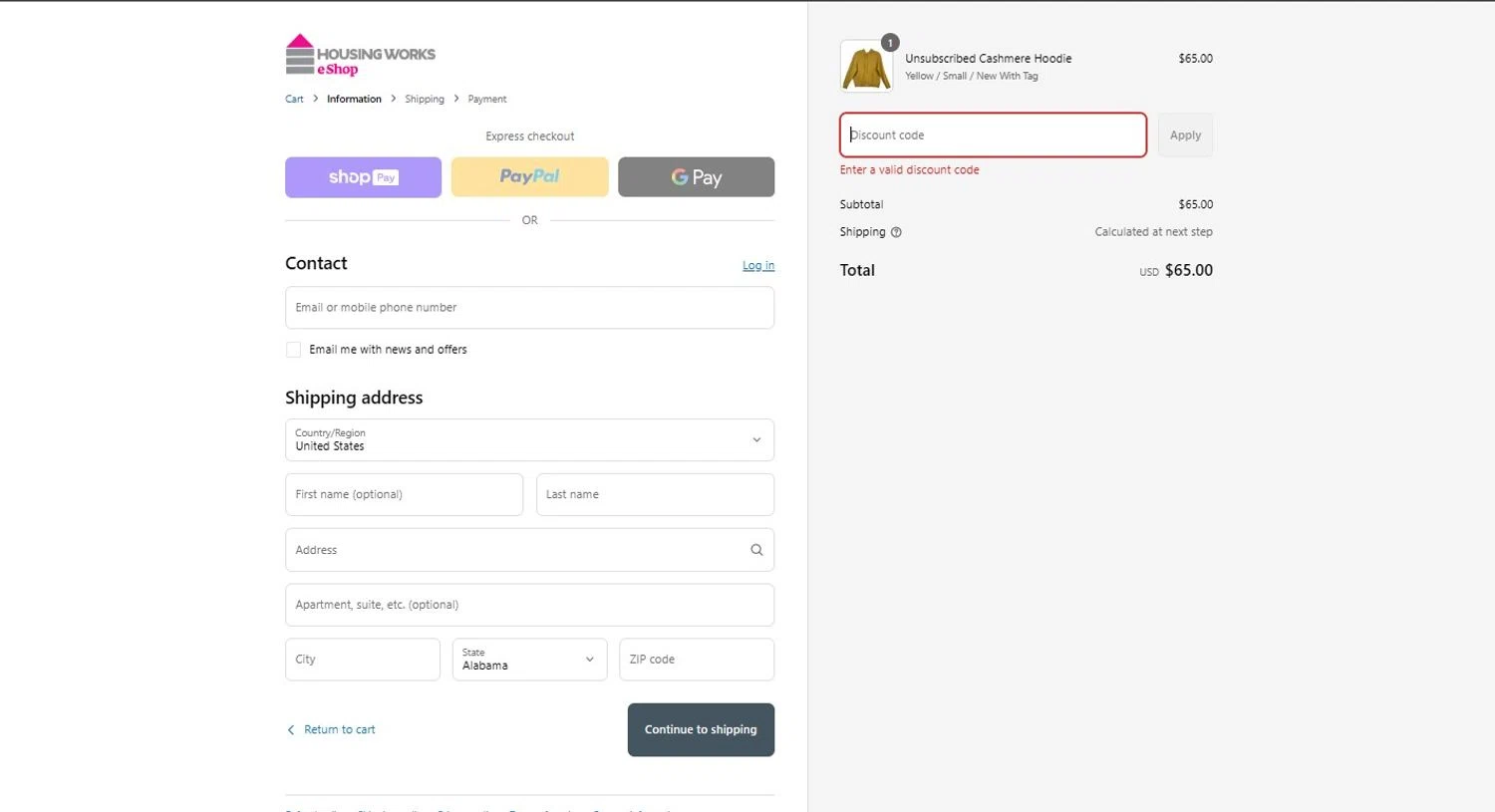Focus the Address field
This screenshot has width=1495, height=812.
click(529, 550)
